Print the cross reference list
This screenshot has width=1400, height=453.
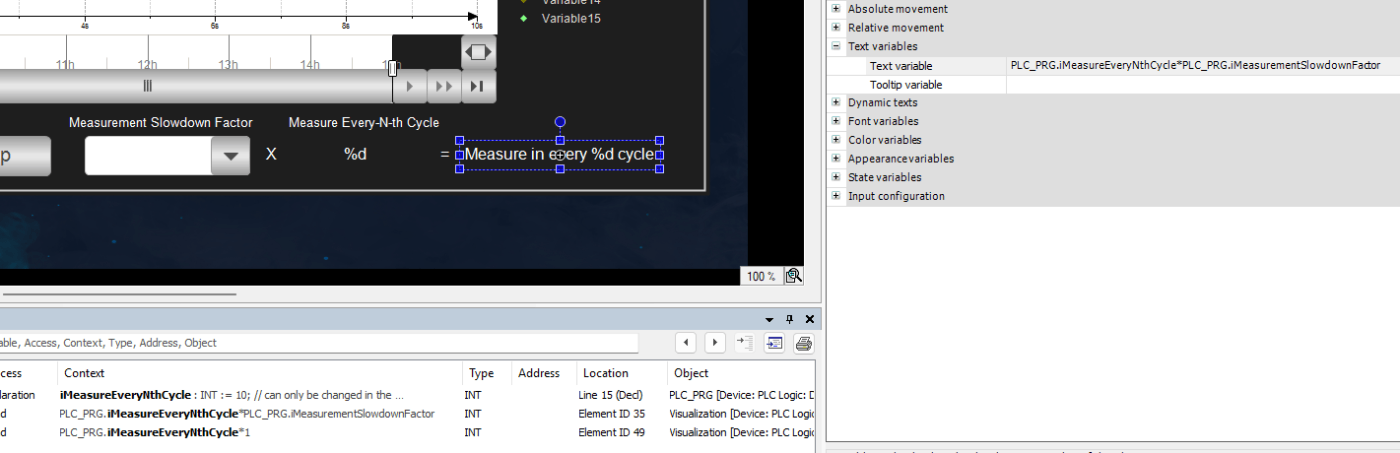click(803, 343)
